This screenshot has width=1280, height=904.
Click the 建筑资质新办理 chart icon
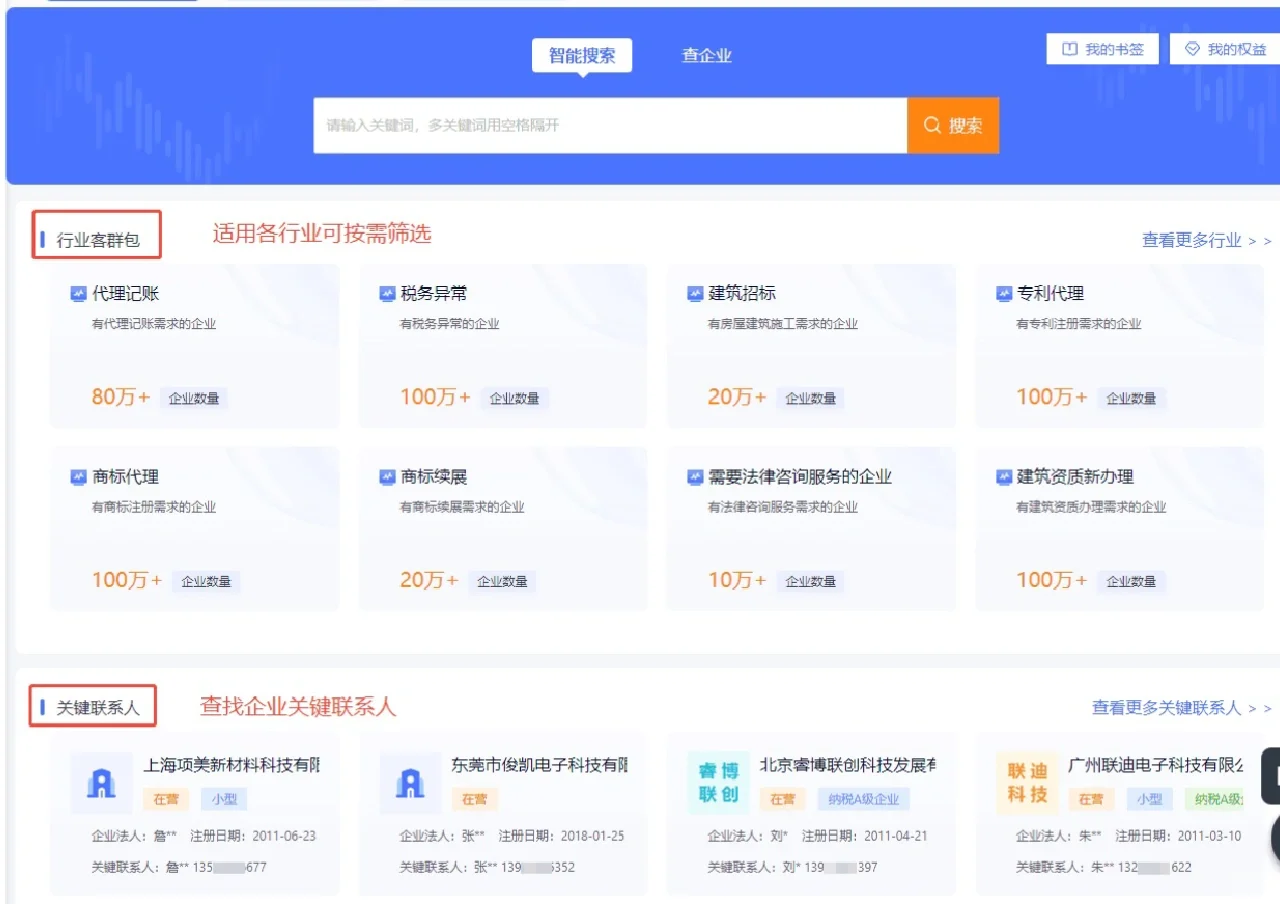(x=1003, y=477)
